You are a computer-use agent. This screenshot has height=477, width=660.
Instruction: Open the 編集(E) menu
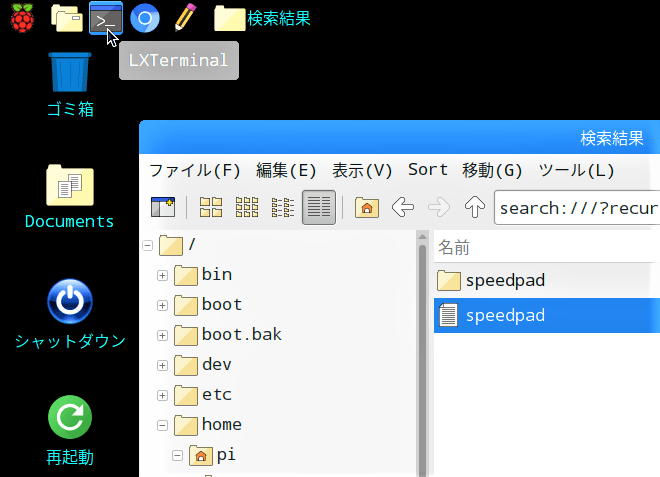[286, 171]
